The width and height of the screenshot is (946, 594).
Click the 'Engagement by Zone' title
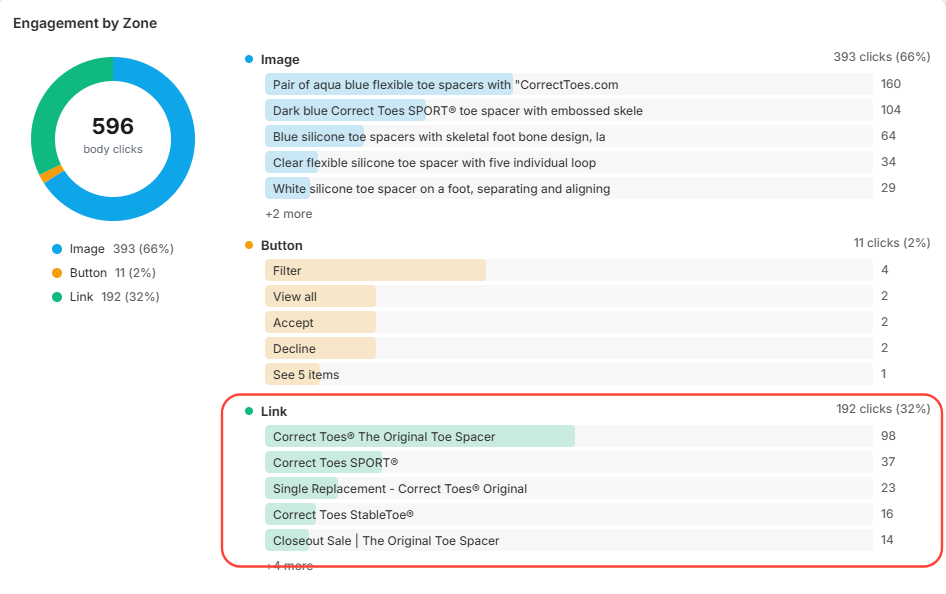[x=85, y=23]
